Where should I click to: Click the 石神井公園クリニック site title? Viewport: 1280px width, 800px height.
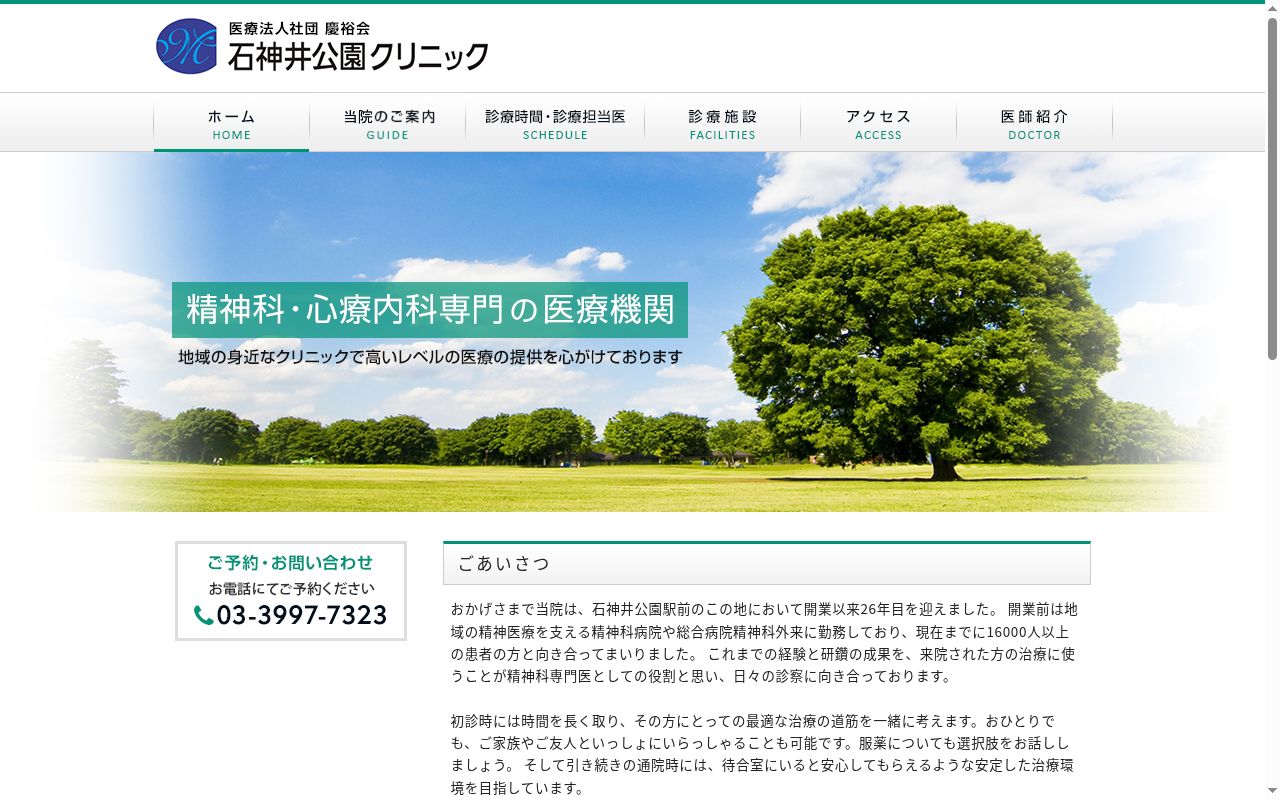pos(358,56)
